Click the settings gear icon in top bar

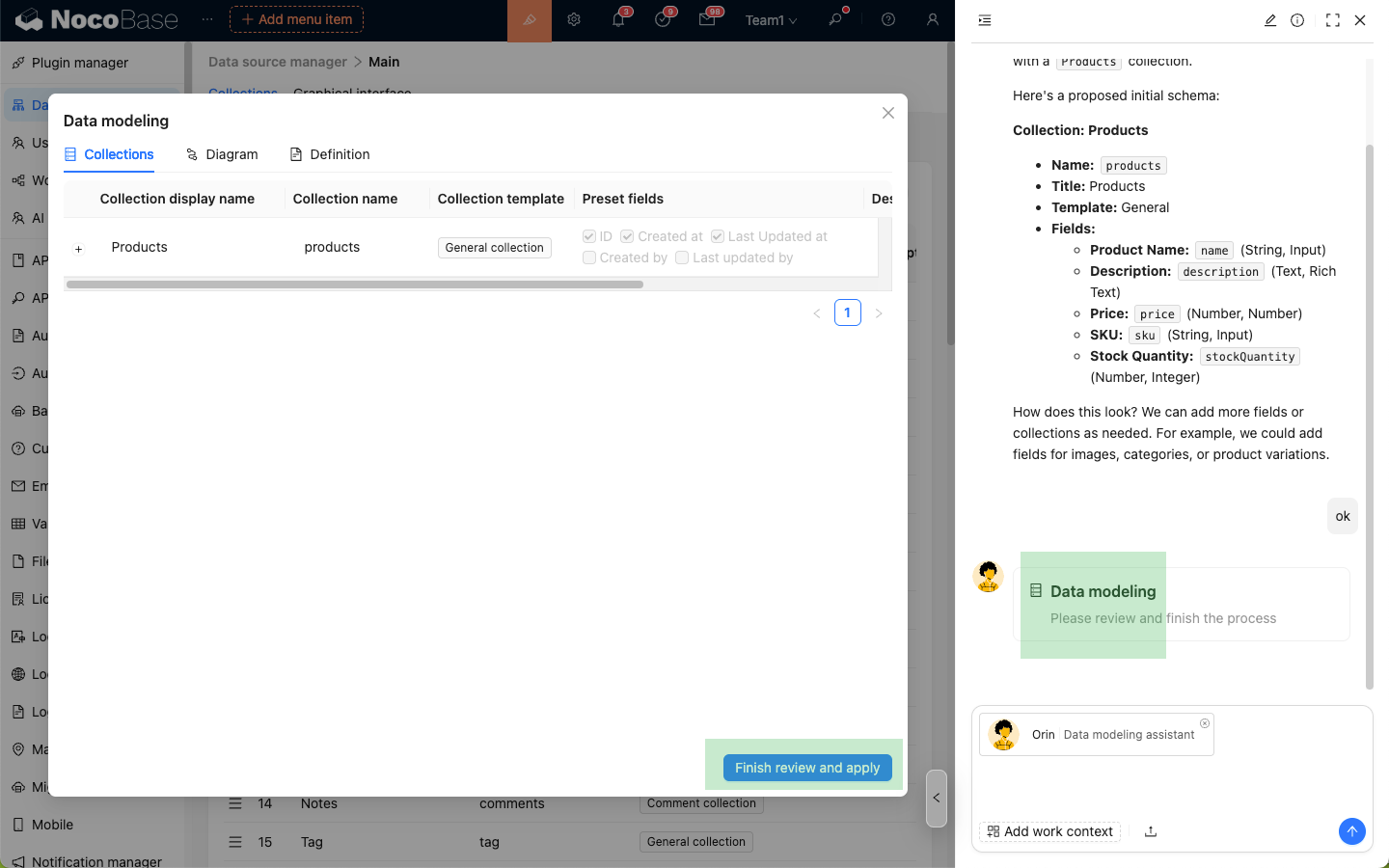pos(574,20)
